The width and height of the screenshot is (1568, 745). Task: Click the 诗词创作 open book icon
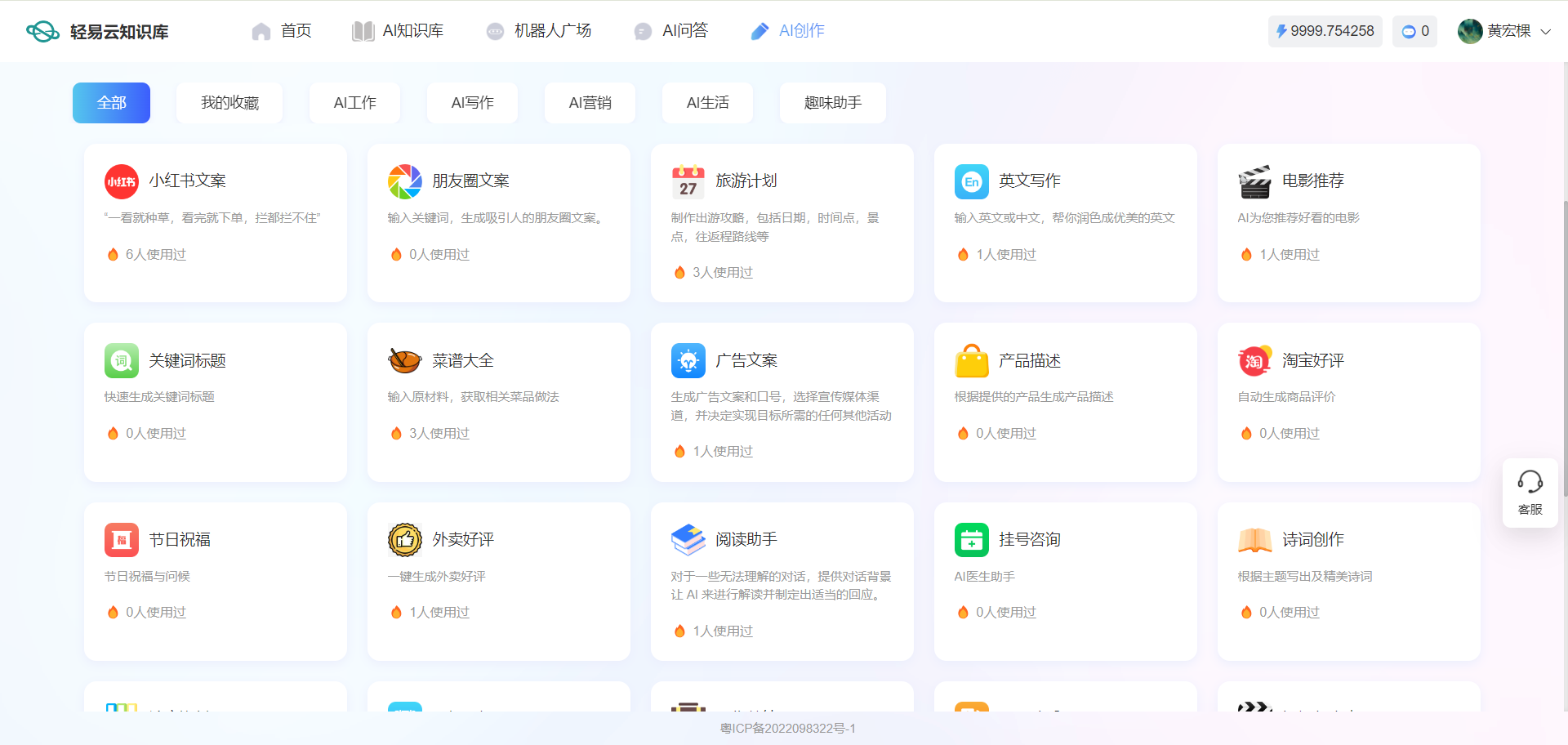1255,539
